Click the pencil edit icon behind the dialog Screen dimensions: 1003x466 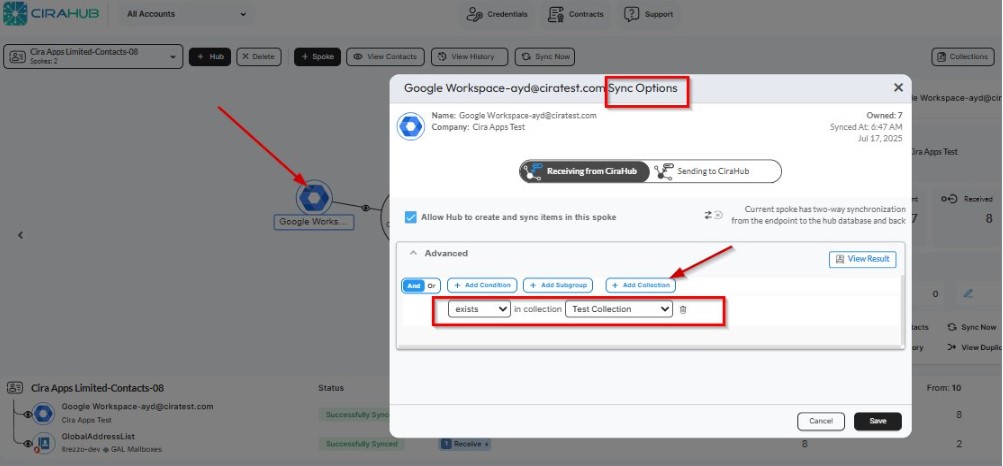pos(968,294)
